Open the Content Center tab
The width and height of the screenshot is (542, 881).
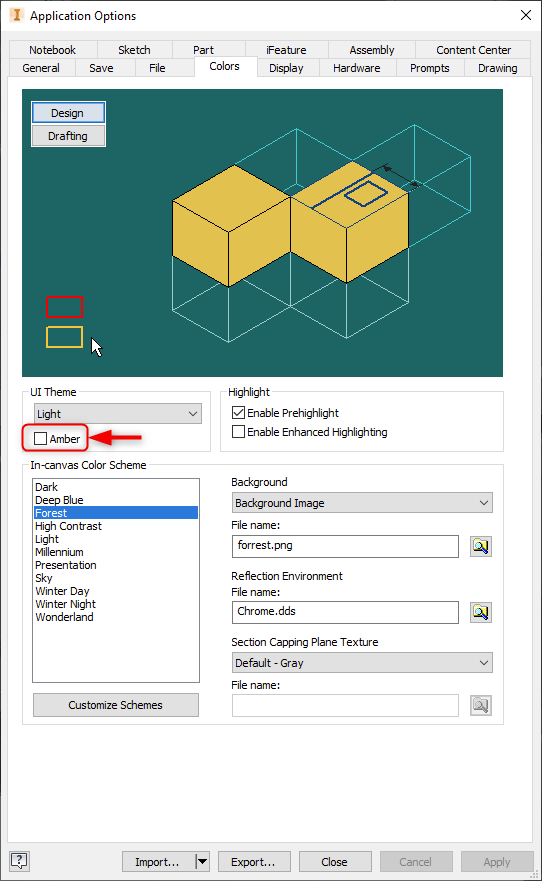[x=473, y=50]
